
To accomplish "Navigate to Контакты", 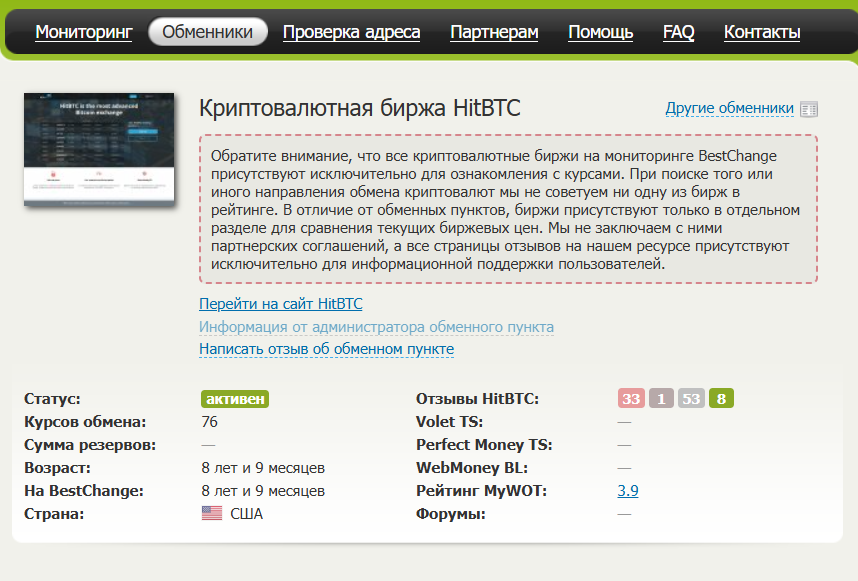I will [x=762, y=32].
